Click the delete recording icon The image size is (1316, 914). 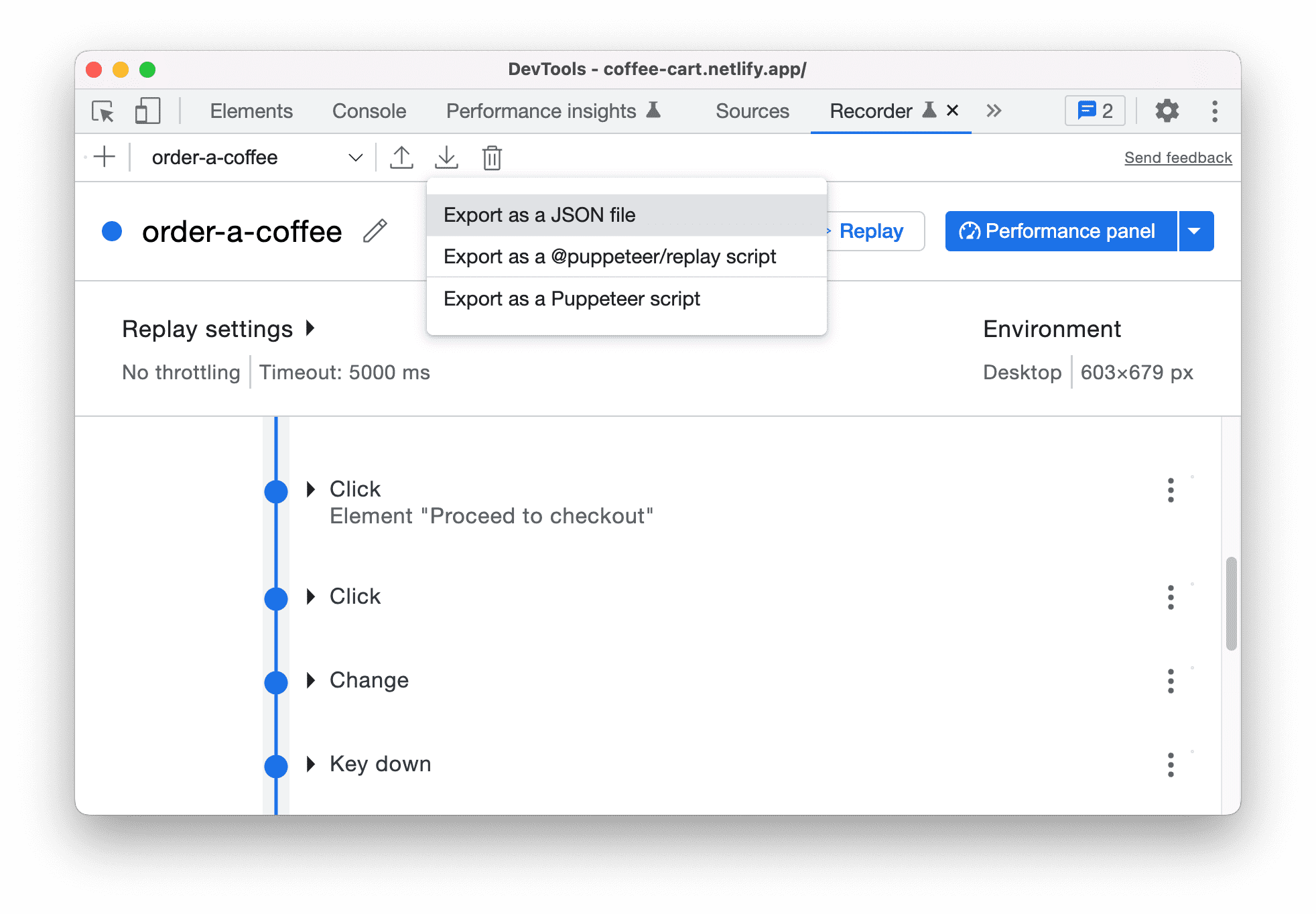[492, 158]
